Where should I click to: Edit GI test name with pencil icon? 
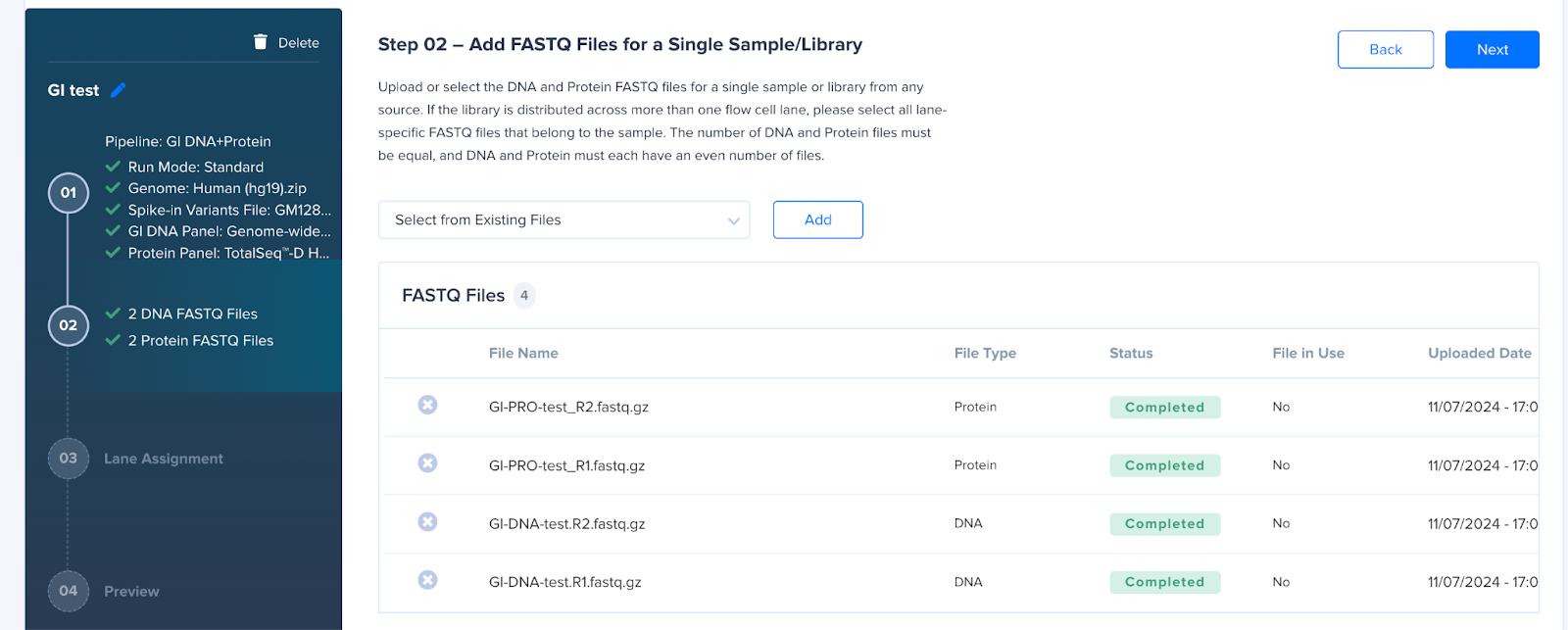click(119, 90)
